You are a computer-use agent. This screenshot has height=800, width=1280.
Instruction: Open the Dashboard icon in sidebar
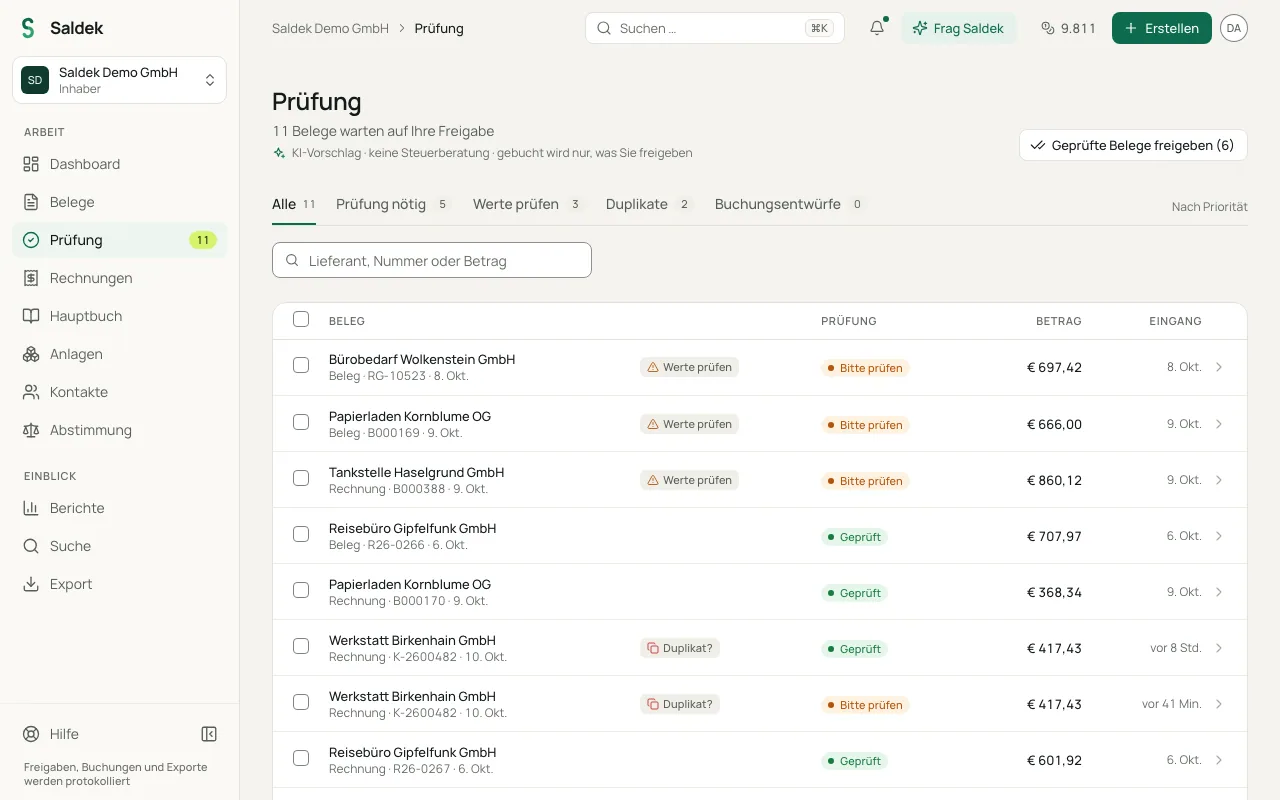click(x=31, y=164)
